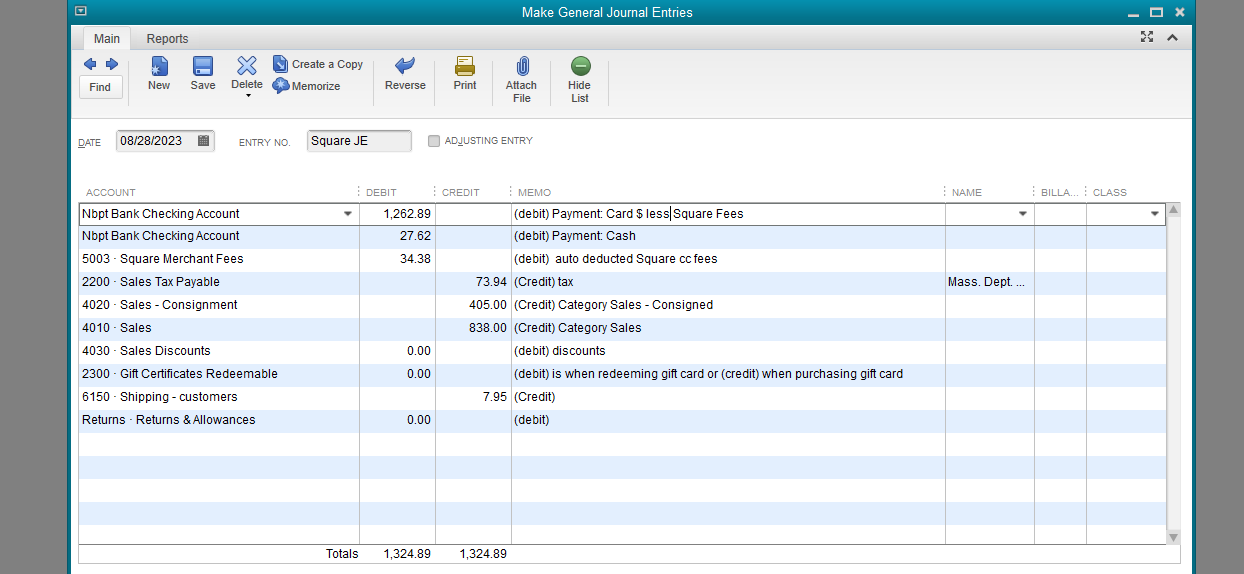
Task: Click the Memo column header
Action: [534, 192]
